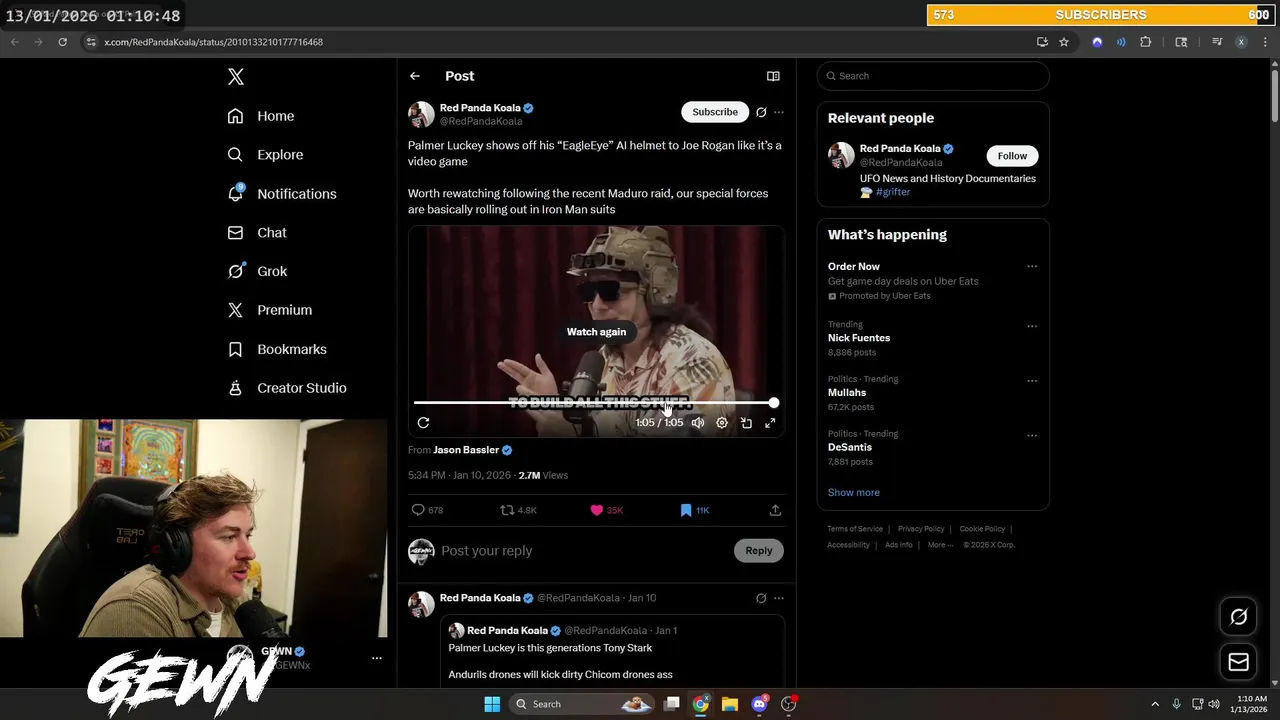Open Discord from the taskbar

(x=759, y=704)
